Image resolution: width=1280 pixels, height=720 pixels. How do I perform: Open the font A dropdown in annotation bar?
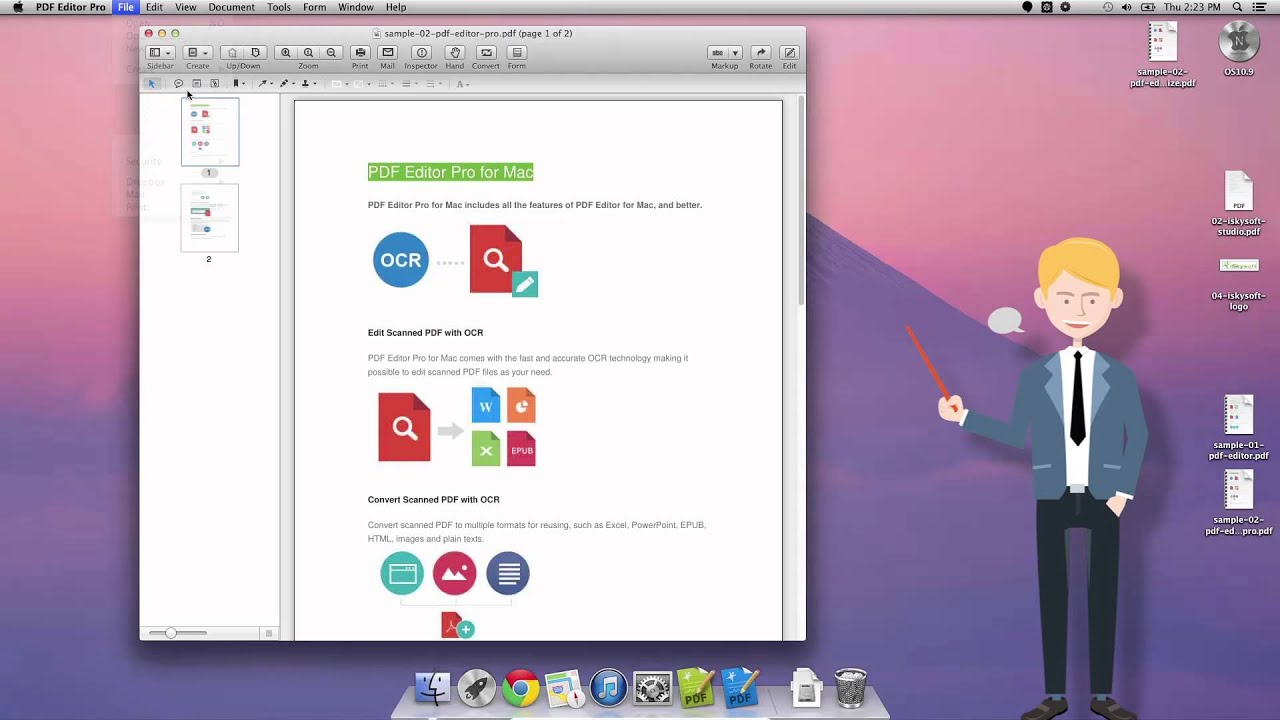point(462,84)
